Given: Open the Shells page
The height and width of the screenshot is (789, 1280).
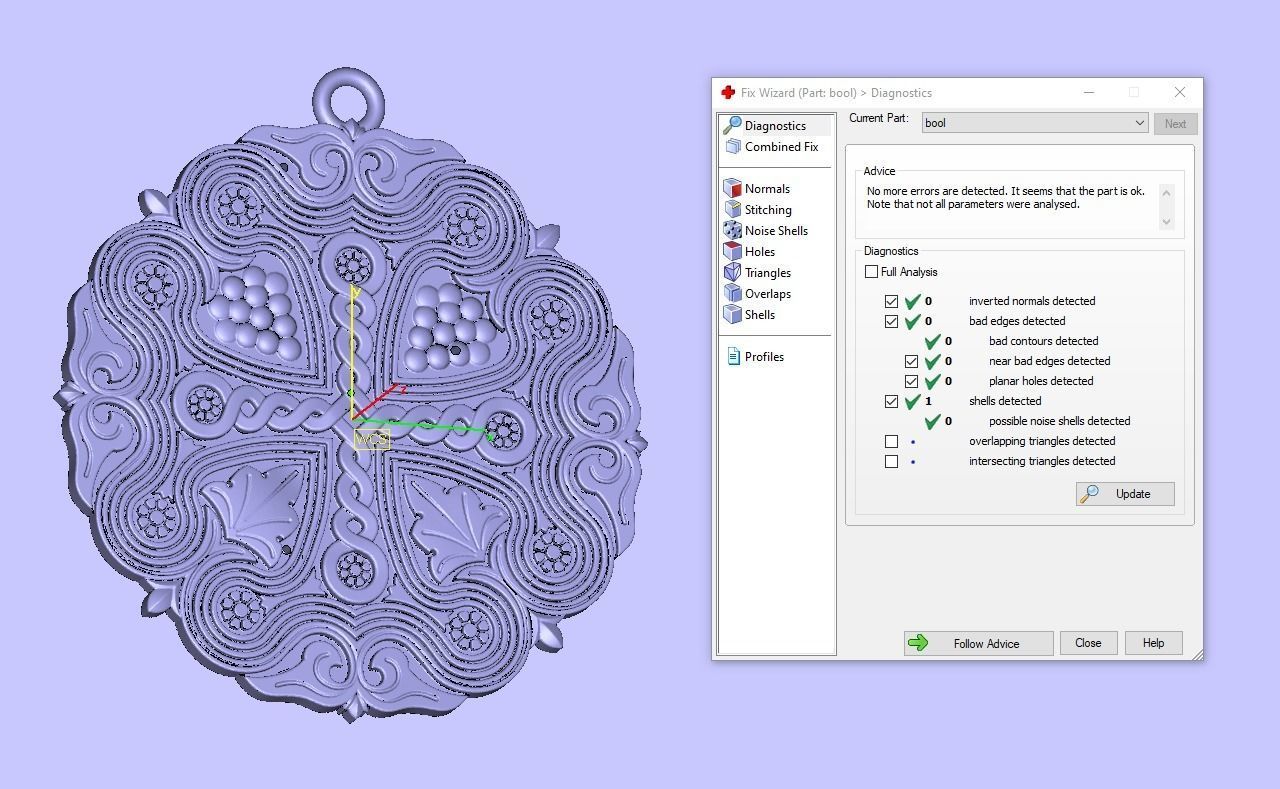Looking at the screenshot, I should pyautogui.click(x=760, y=315).
